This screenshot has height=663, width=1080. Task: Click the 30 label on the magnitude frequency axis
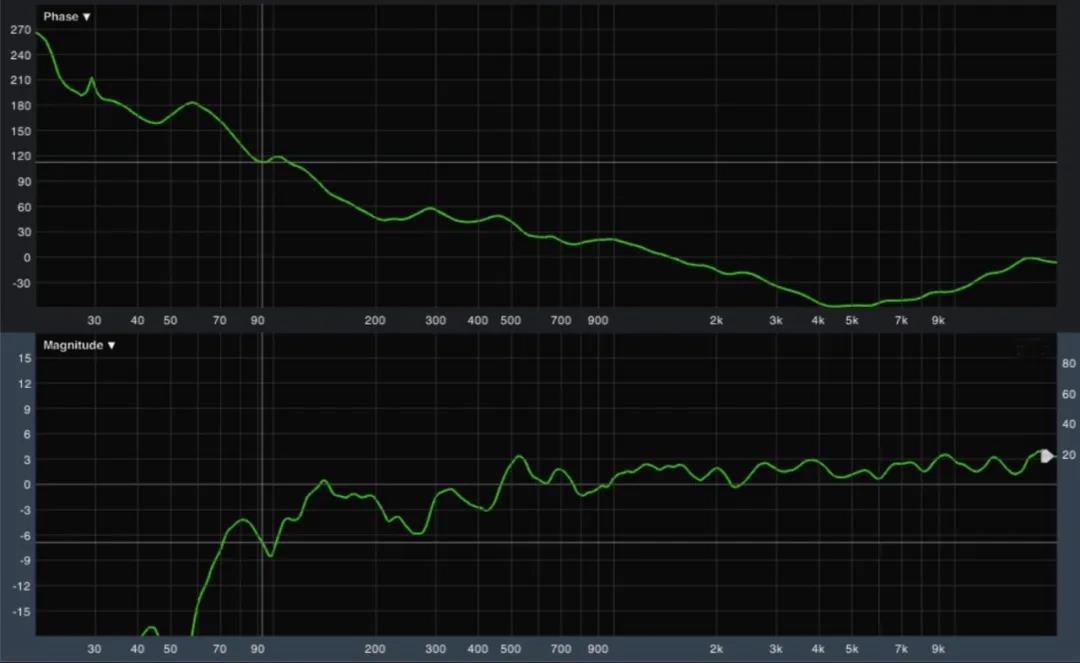pyautogui.click(x=94, y=649)
